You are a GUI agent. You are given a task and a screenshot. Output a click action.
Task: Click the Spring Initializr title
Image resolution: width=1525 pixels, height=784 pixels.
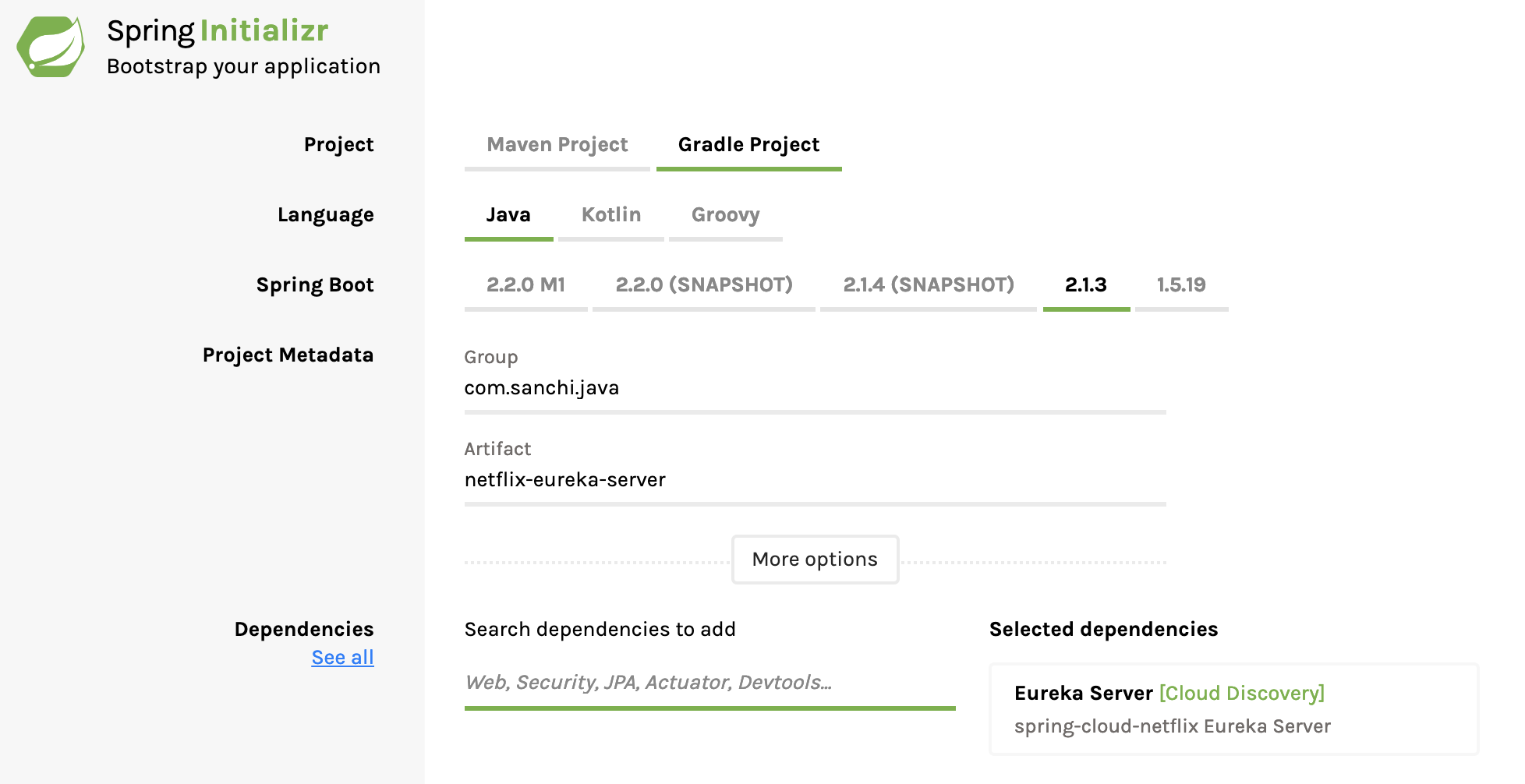[218, 31]
